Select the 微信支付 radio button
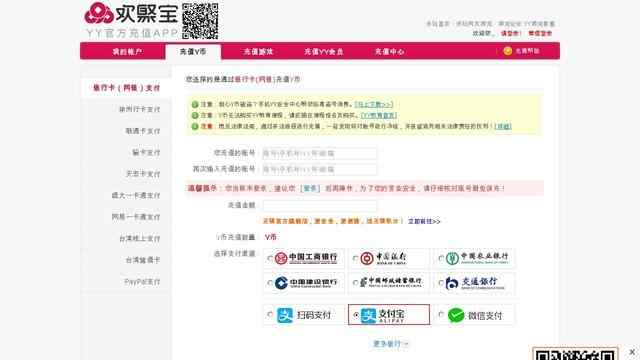Screen dimensions: 640x360 (441, 314)
